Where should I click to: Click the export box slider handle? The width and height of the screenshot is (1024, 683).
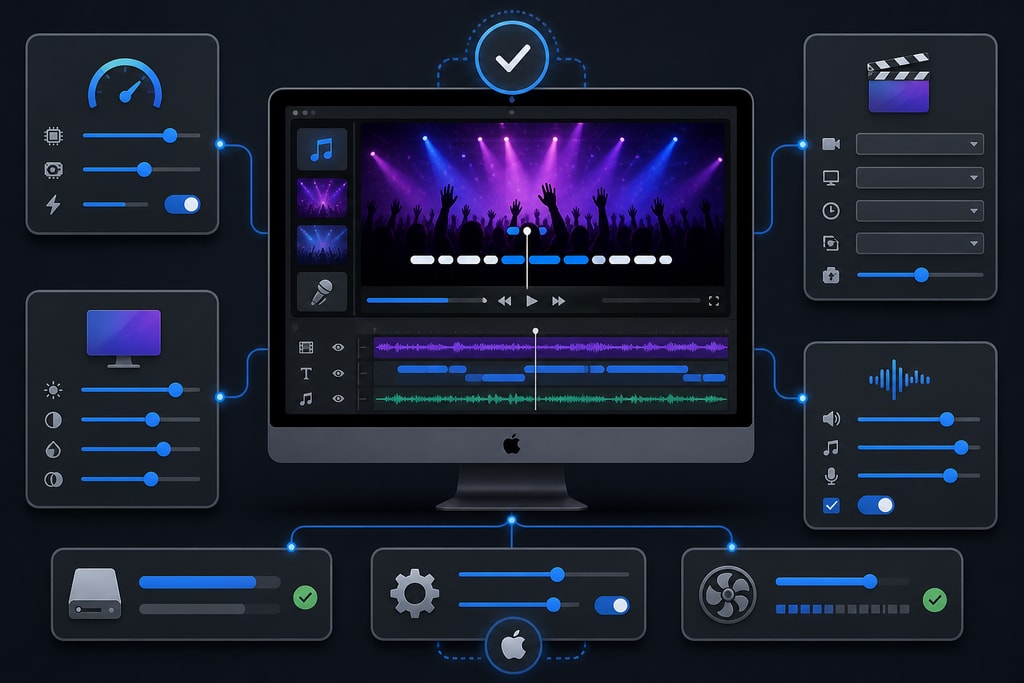921,275
